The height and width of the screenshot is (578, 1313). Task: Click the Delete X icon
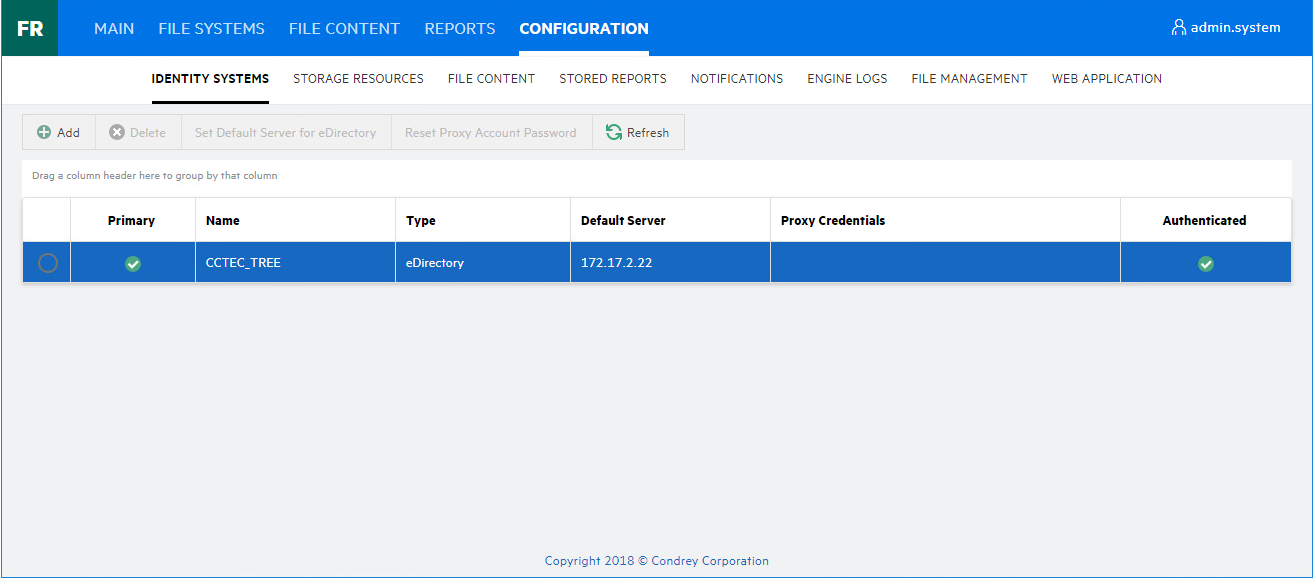coord(117,132)
